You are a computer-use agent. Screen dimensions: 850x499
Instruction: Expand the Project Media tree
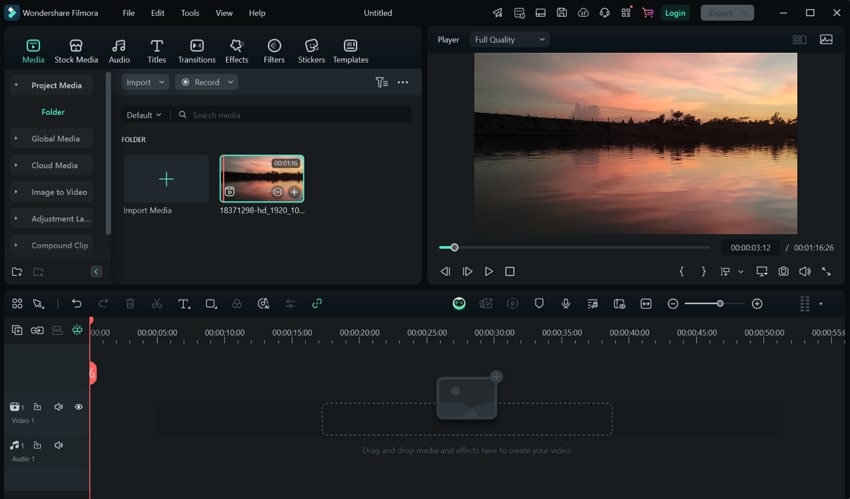16,85
